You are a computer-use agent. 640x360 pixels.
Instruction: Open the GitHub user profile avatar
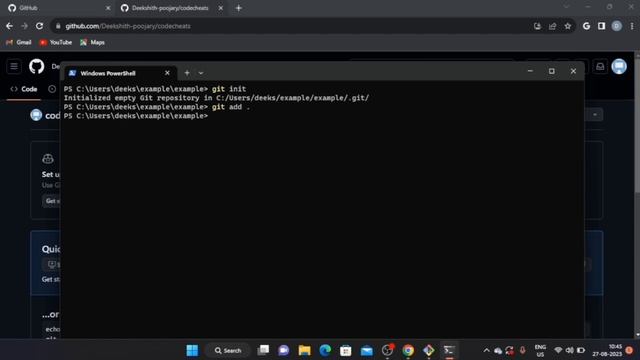[619, 67]
